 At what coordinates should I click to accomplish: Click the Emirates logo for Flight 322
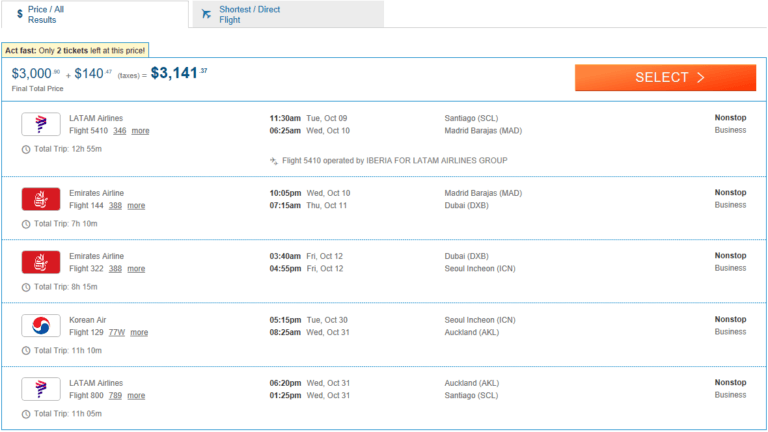(x=41, y=262)
